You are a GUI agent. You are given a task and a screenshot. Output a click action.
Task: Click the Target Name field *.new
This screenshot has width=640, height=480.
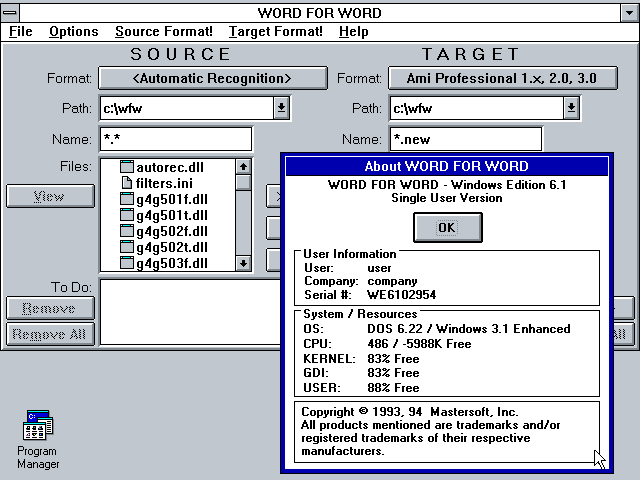466,139
